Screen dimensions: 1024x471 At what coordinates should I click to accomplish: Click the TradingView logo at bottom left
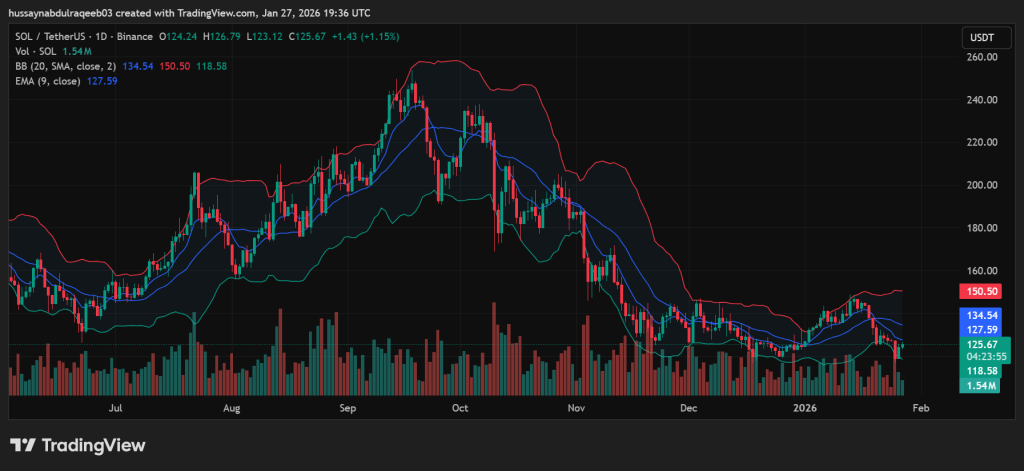(78, 445)
